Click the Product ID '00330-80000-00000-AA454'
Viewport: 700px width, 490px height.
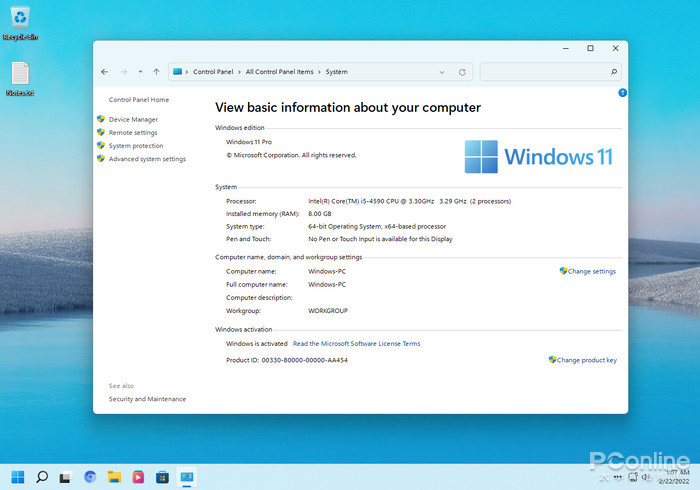304,360
